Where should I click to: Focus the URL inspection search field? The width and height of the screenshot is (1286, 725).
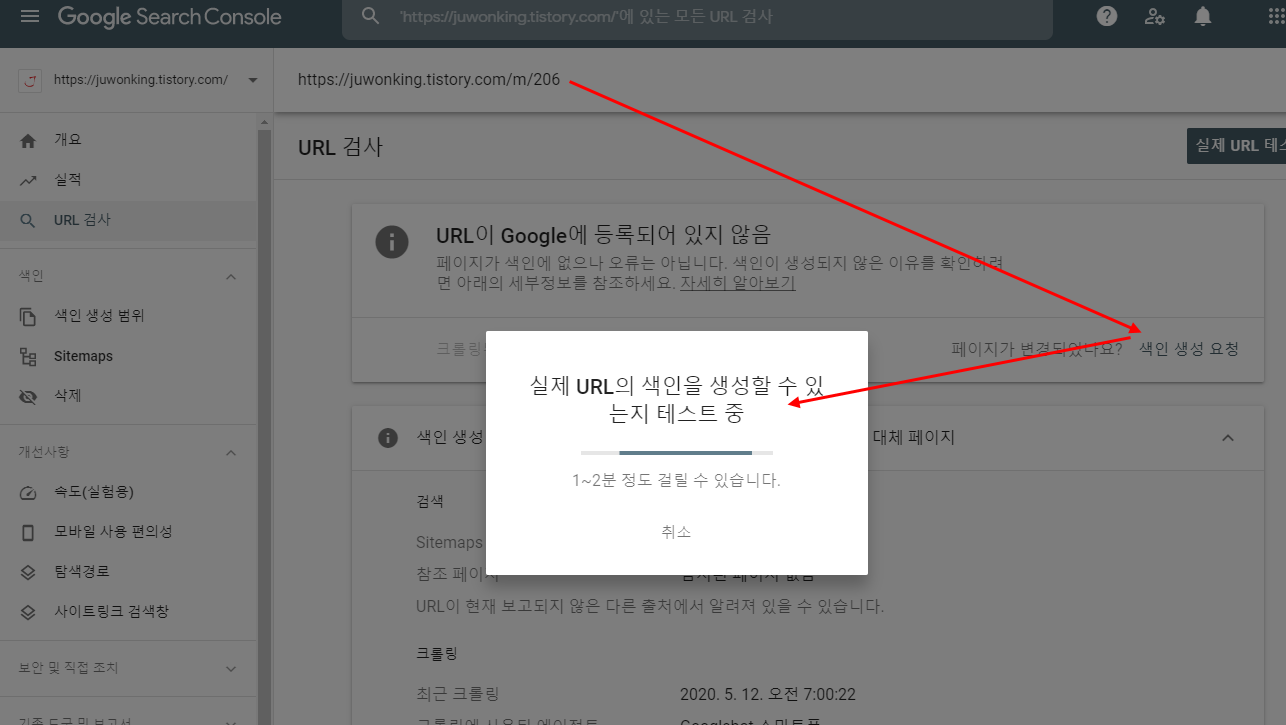(x=697, y=17)
